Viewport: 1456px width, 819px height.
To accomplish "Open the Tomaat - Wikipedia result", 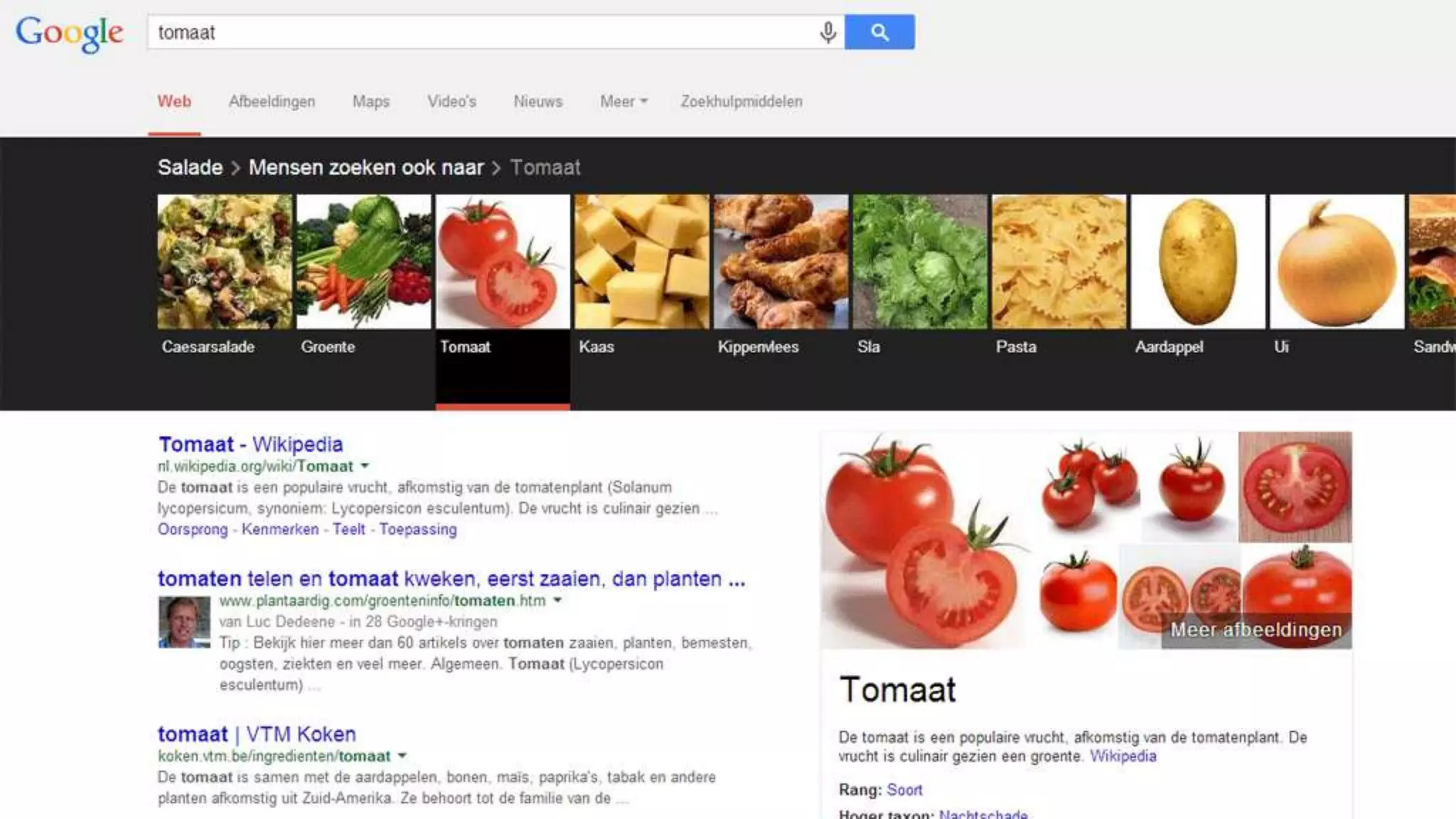I will pos(250,444).
